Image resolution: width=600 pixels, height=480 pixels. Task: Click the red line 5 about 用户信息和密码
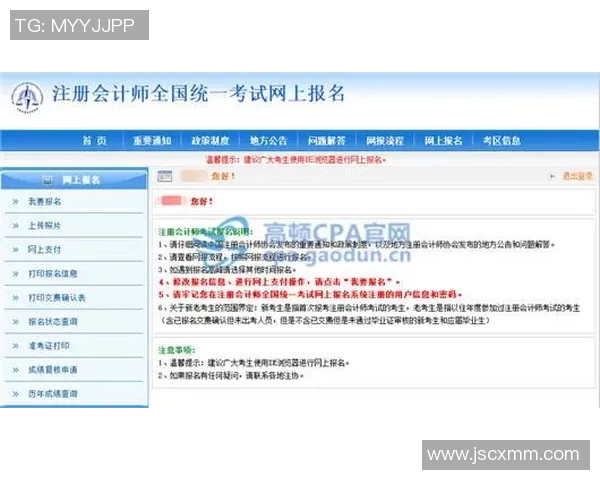pos(310,294)
